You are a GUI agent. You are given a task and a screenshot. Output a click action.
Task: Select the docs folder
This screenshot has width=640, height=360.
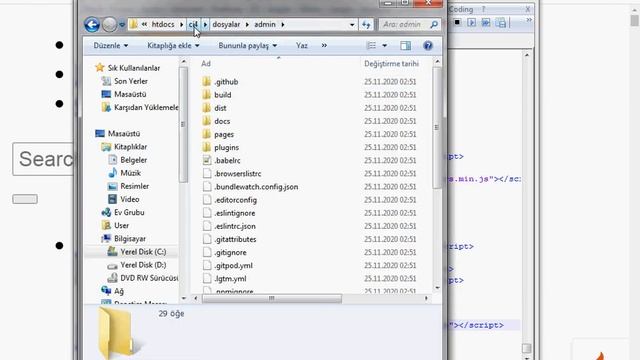click(222, 121)
